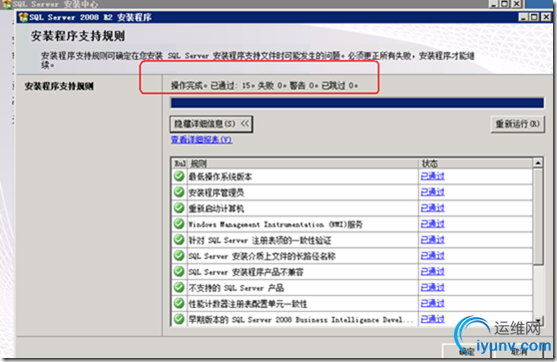557x362 pixels.
Task: Click the SQL Server 2008 R2 title bar icon
Action: 23,17
